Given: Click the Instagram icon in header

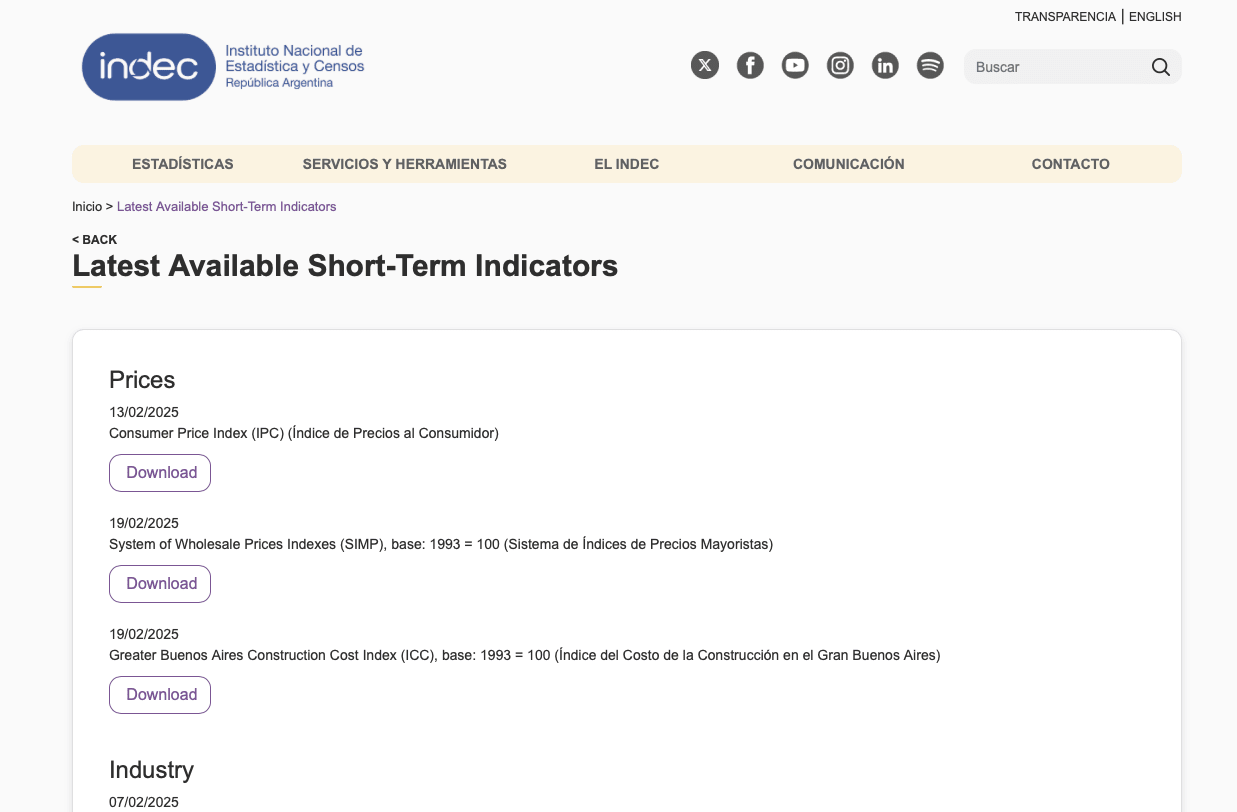Looking at the screenshot, I should pos(840,66).
